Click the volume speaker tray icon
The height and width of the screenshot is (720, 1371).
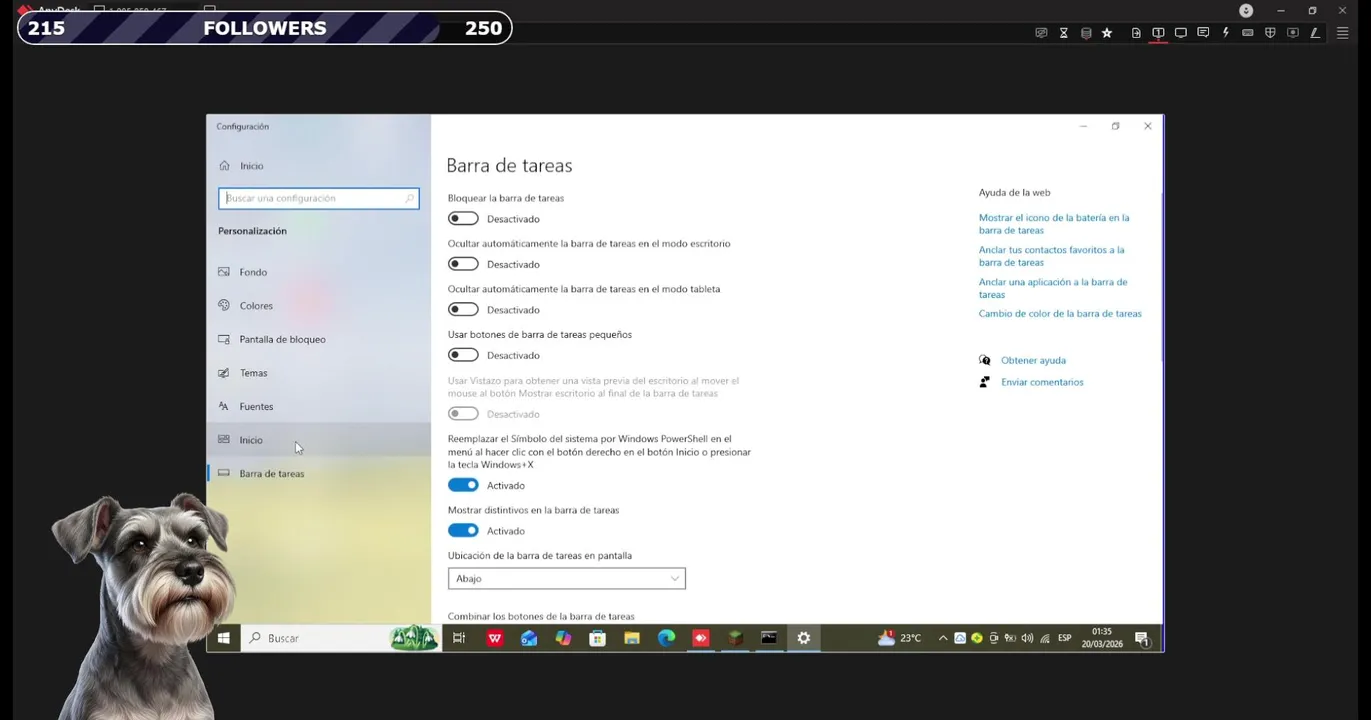[1027, 638]
